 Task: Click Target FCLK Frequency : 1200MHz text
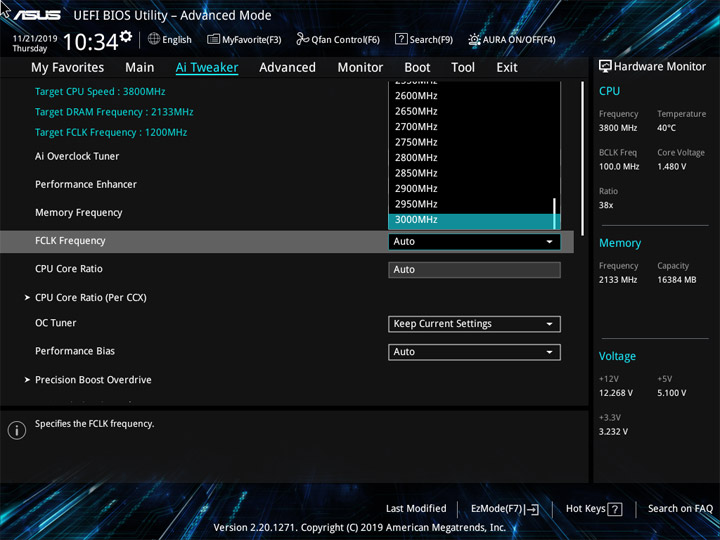111,133
